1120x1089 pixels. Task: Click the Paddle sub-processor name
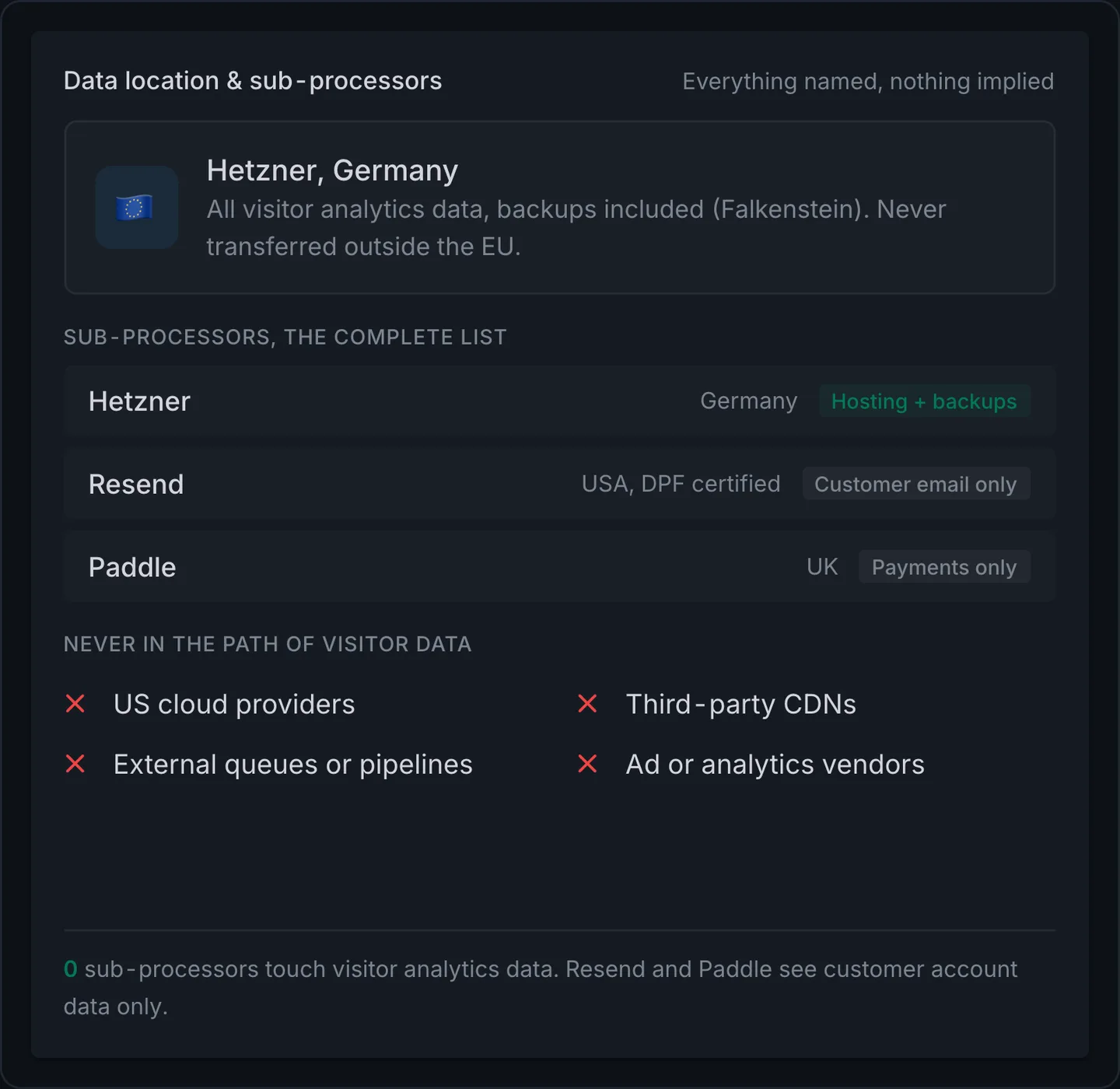[132, 567]
